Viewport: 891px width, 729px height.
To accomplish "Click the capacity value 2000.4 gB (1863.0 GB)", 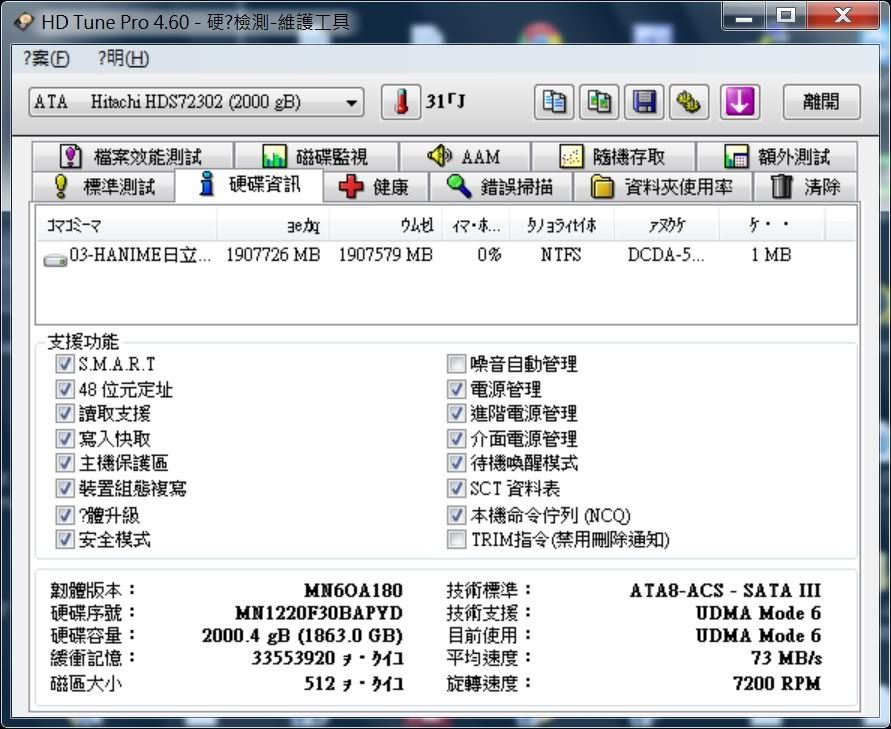I will point(302,635).
